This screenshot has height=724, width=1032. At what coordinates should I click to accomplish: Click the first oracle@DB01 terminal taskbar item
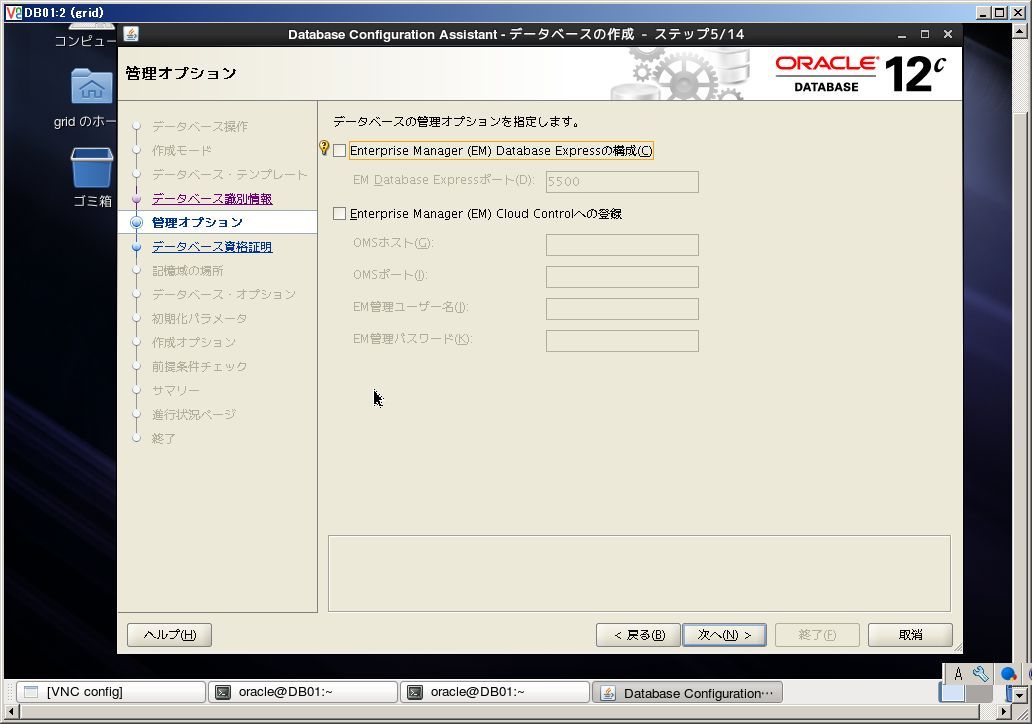(x=303, y=692)
